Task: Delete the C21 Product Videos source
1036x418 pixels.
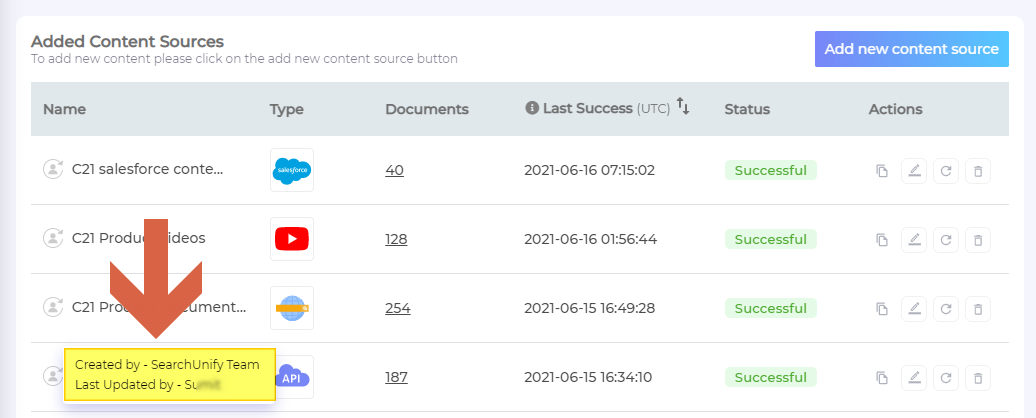Action: (x=977, y=240)
